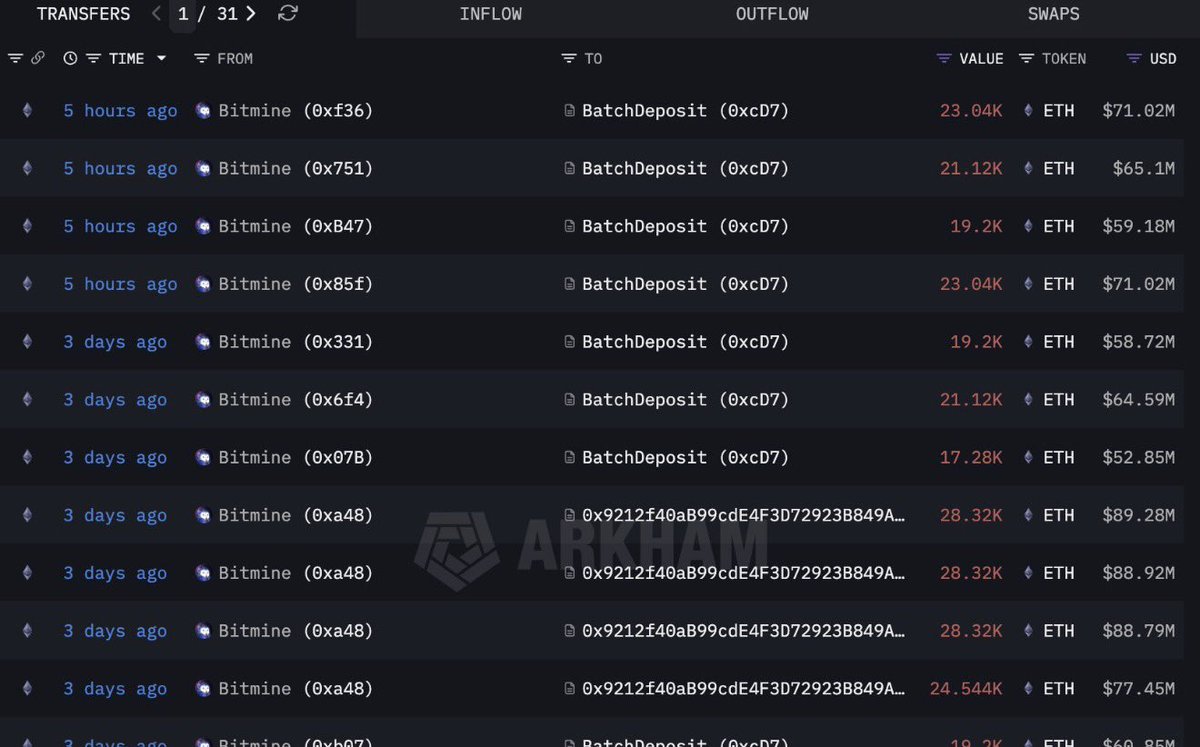The image size is (1200, 747).
Task: Click Bitmine logo icon in 0x331 row
Action: coord(203,343)
